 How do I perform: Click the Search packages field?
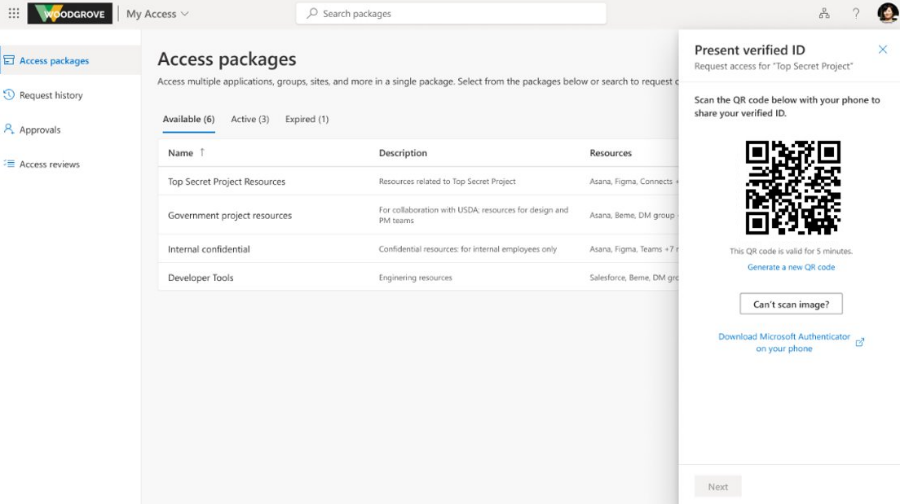coord(451,14)
